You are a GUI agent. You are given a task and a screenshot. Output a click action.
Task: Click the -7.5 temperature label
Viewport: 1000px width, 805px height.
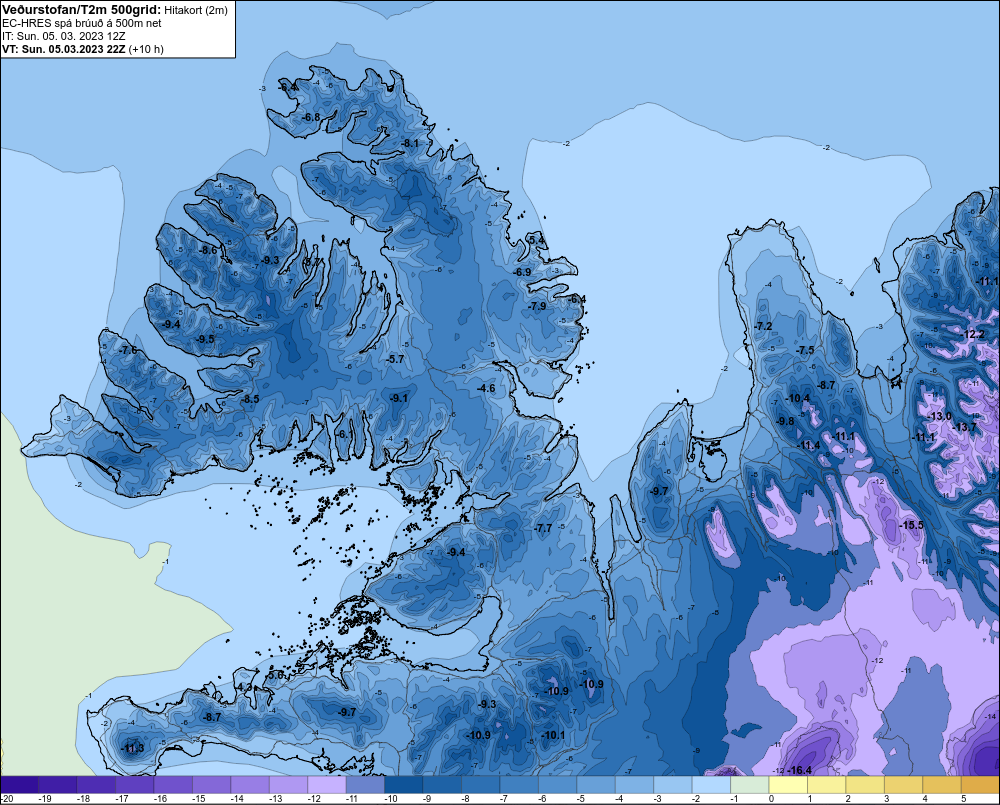coord(805,350)
